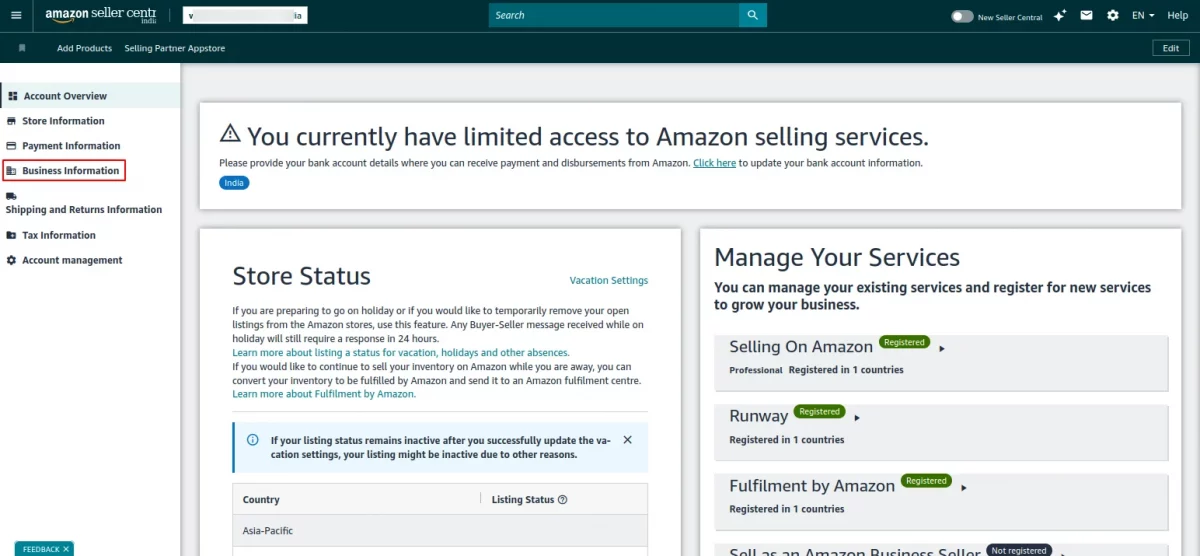This screenshot has width=1200, height=556.
Task: Open the messages envelope icon
Action: [x=1086, y=16]
